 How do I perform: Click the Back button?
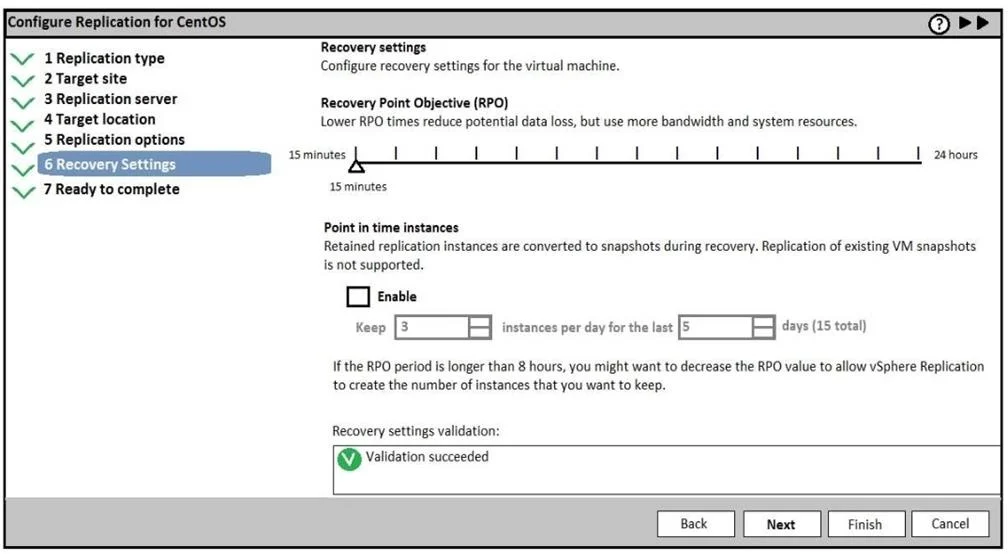pos(696,524)
